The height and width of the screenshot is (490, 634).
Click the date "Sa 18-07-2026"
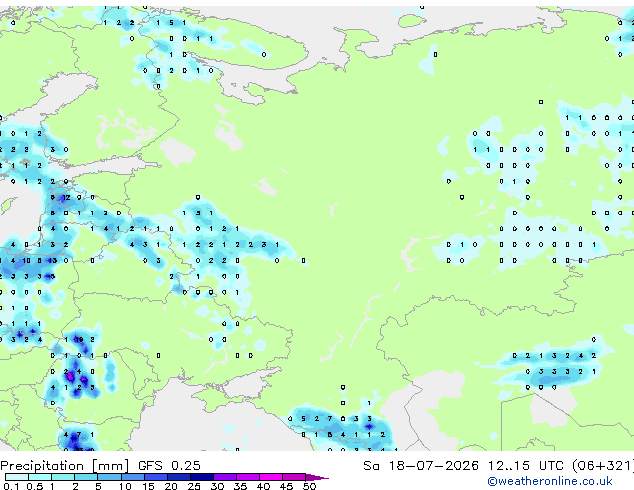point(421,466)
